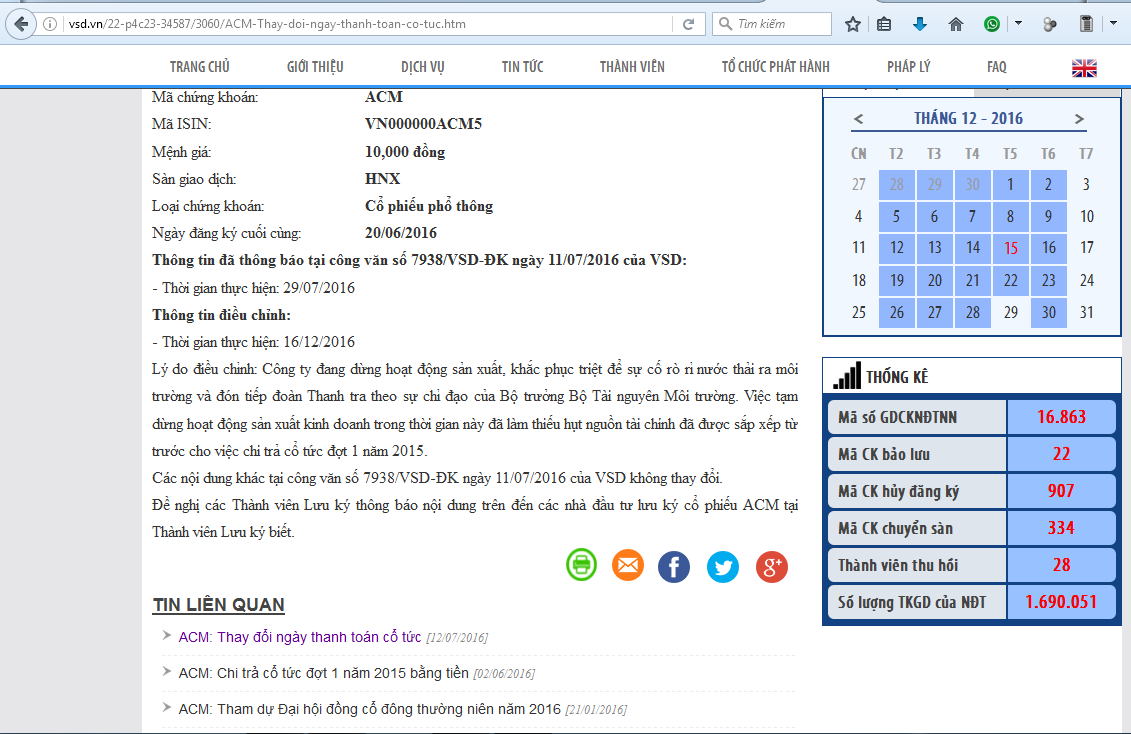The width and height of the screenshot is (1131, 734).
Task: Select calendar day 22
Action: pos(1011,280)
